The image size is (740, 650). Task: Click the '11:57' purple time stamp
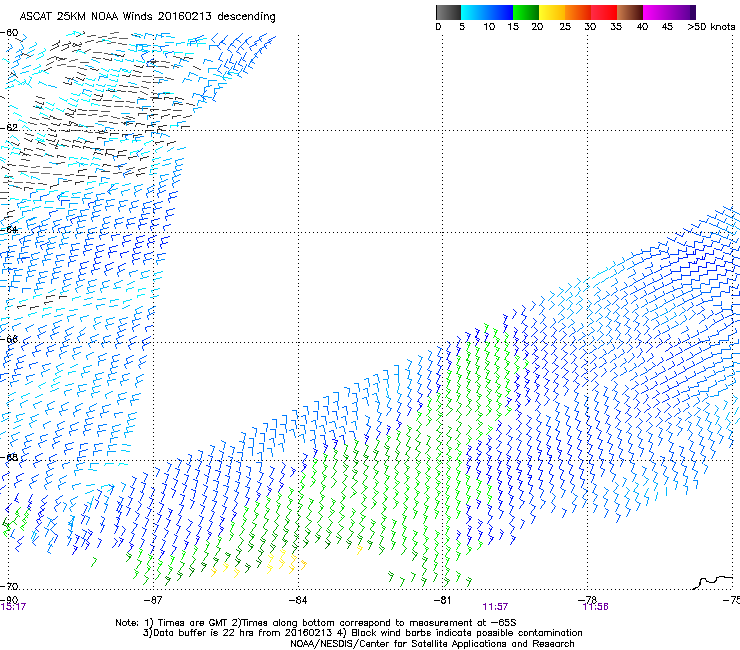(x=495, y=607)
